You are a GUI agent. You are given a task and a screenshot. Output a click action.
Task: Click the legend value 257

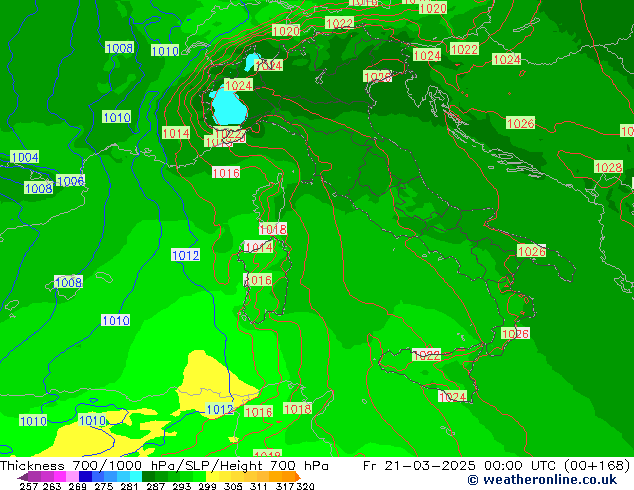pos(29,486)
